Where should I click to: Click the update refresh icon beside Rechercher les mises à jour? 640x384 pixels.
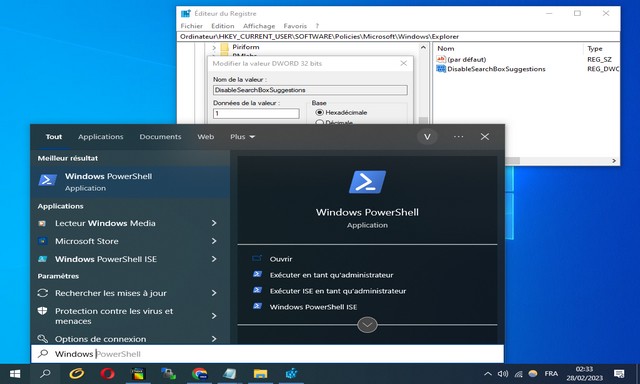click(x=42, y=293)
